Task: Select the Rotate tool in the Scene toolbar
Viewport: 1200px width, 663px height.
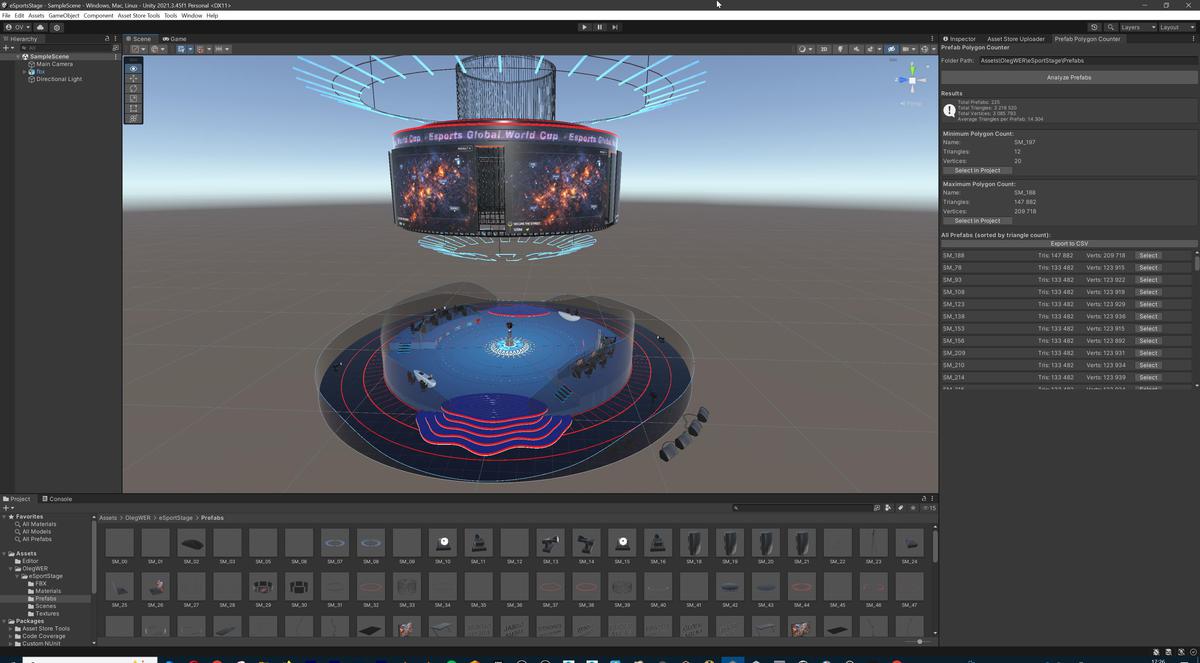Action: [x=133, y=88]
